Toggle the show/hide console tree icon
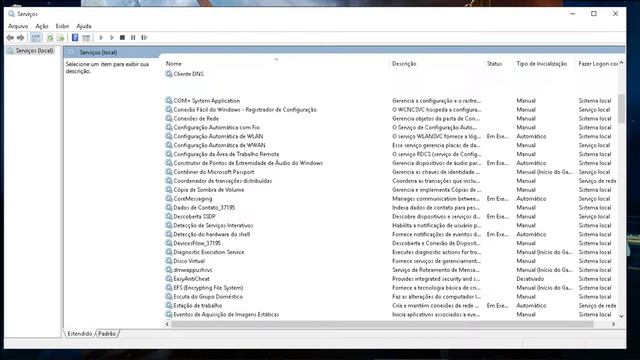The width and height of the screenshot is (640, 360). coord(36,38)
